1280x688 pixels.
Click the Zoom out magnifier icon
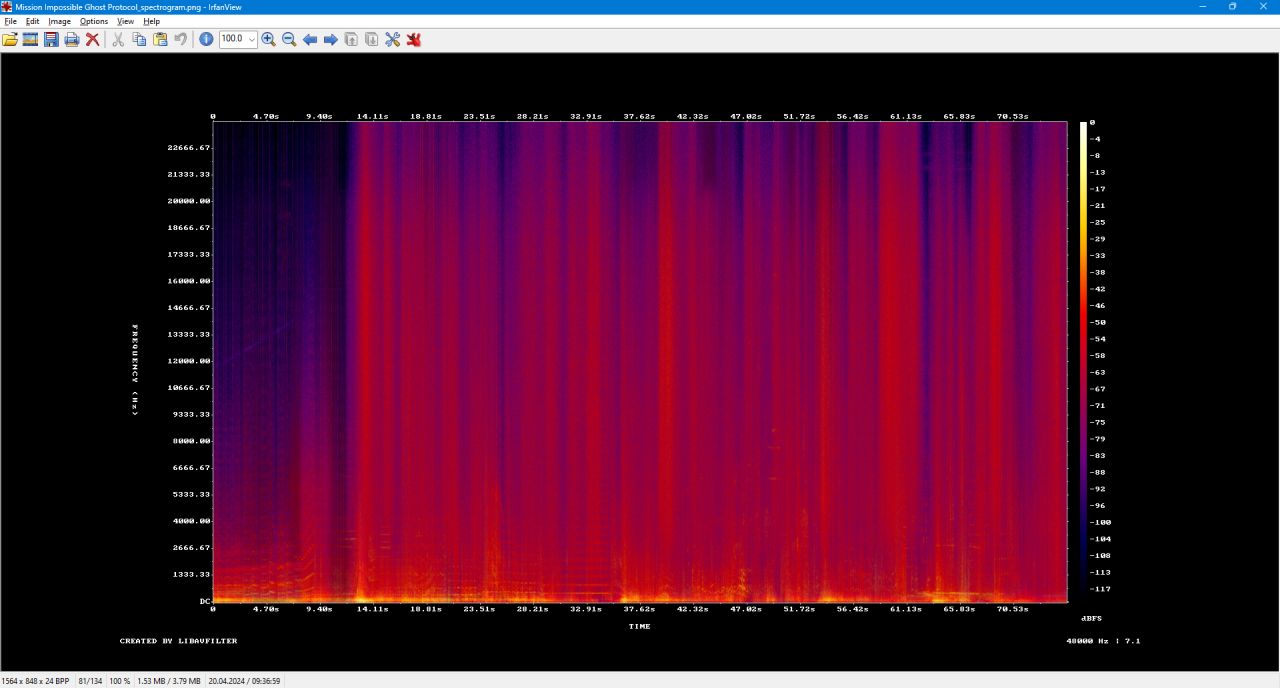click(289, 39)
